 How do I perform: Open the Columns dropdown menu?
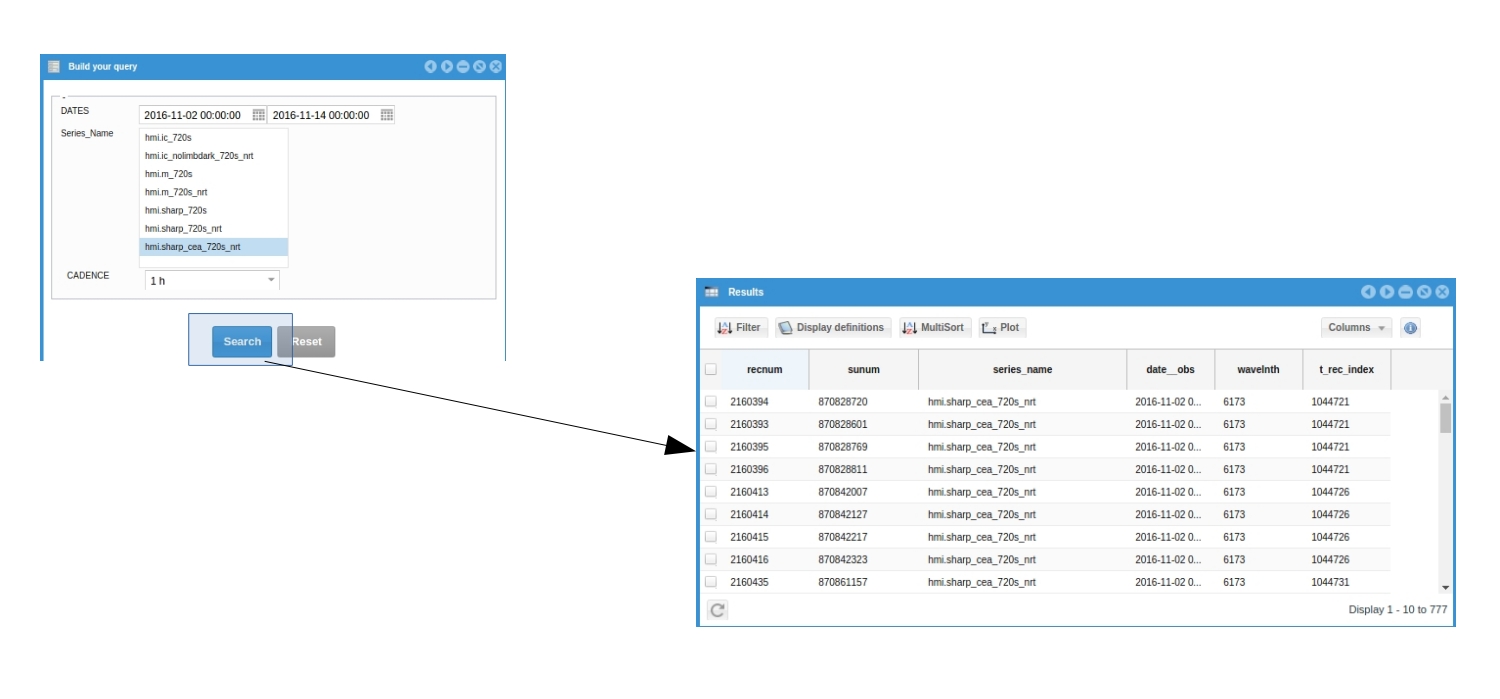pos(1355,328)
